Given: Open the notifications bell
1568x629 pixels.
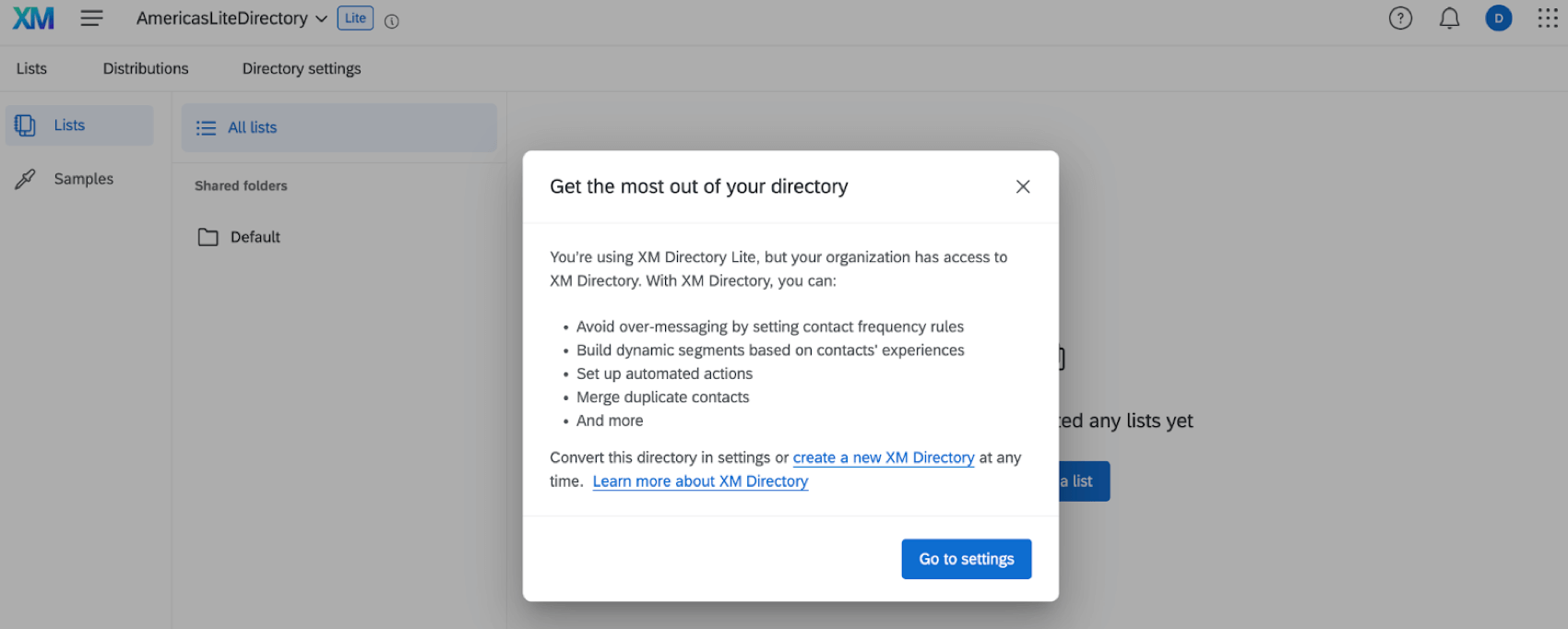Looking at the screenshot, I should [x=1450, y=18].
